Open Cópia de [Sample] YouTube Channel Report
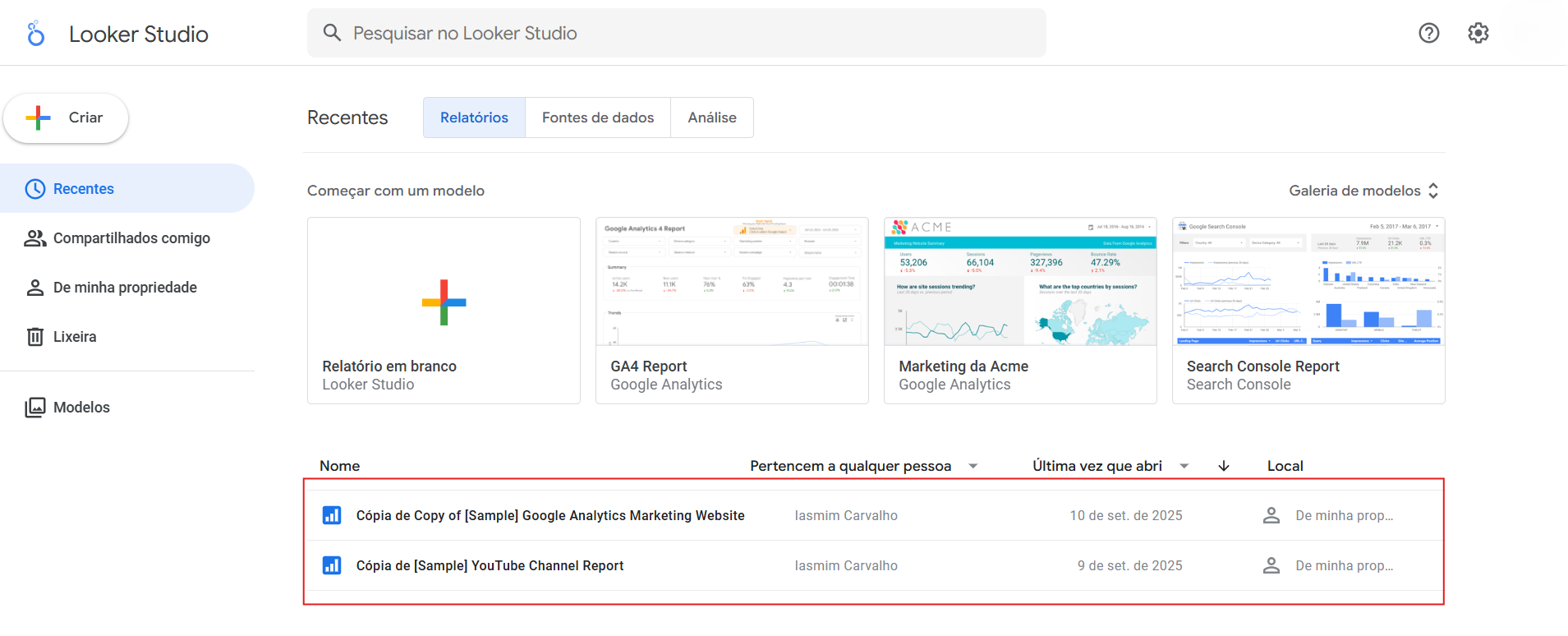 pos(490,565)
